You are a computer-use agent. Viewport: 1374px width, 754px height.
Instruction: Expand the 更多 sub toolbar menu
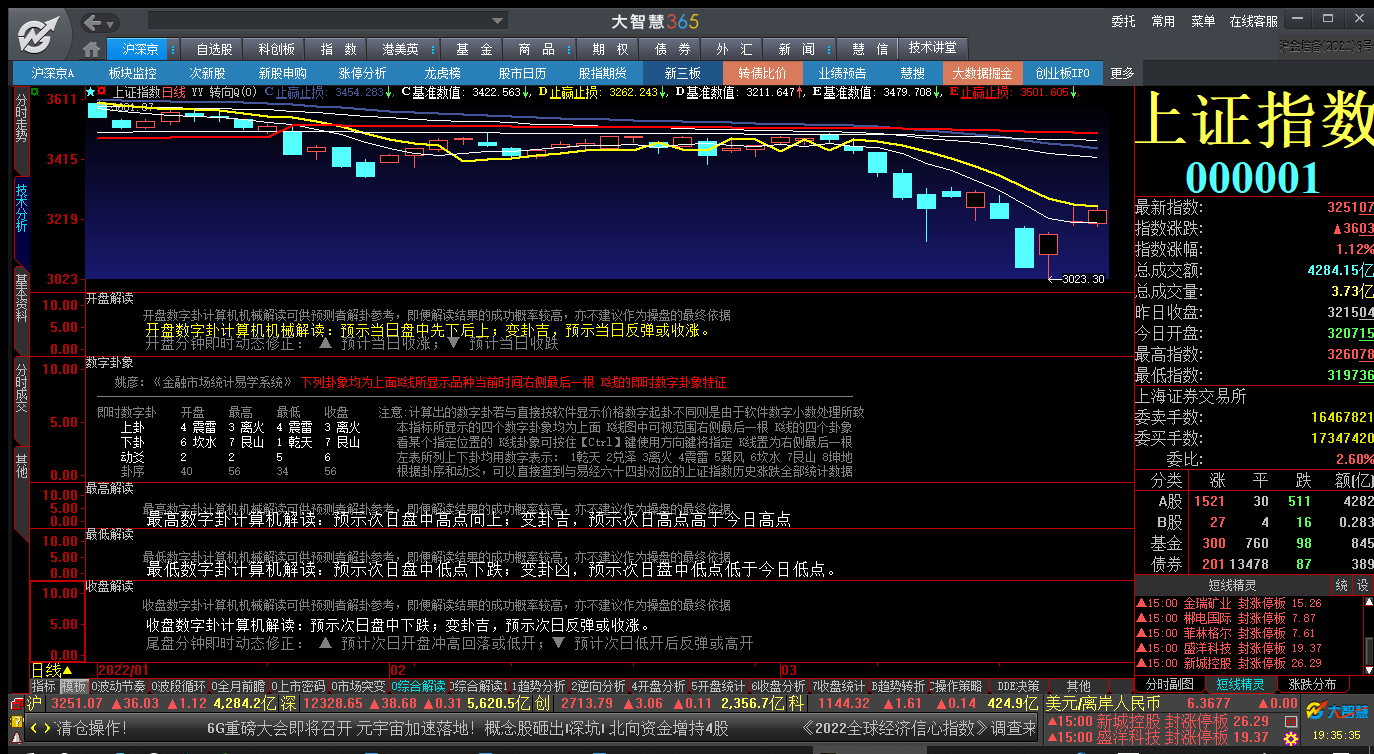(1122, 73)
